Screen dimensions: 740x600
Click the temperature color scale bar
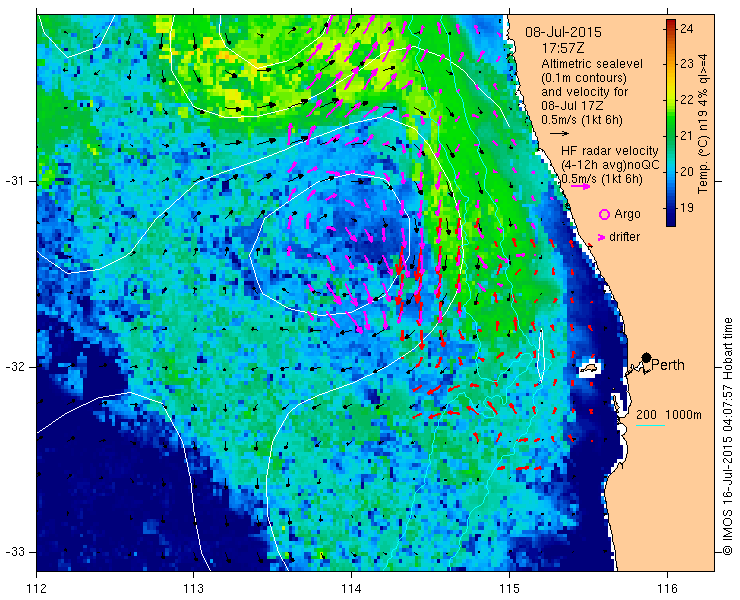pyautogui.click(x=671, y=123)
